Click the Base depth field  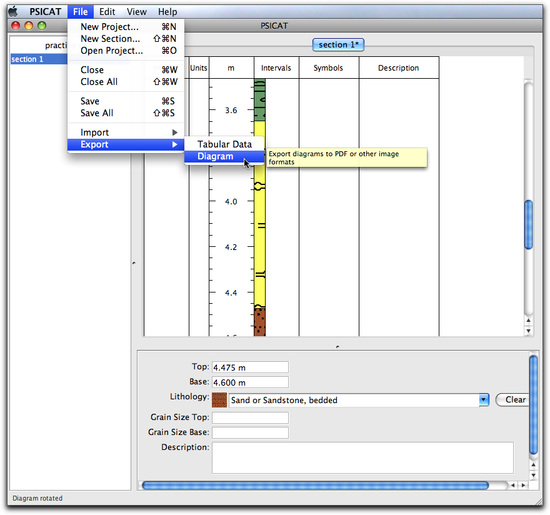click(250, 382)
